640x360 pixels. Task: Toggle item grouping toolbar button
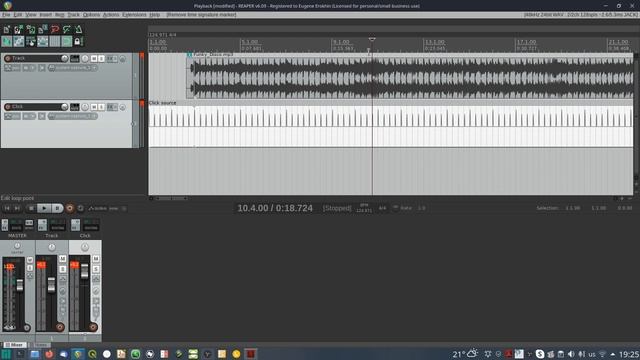click(x=19, y=41)
